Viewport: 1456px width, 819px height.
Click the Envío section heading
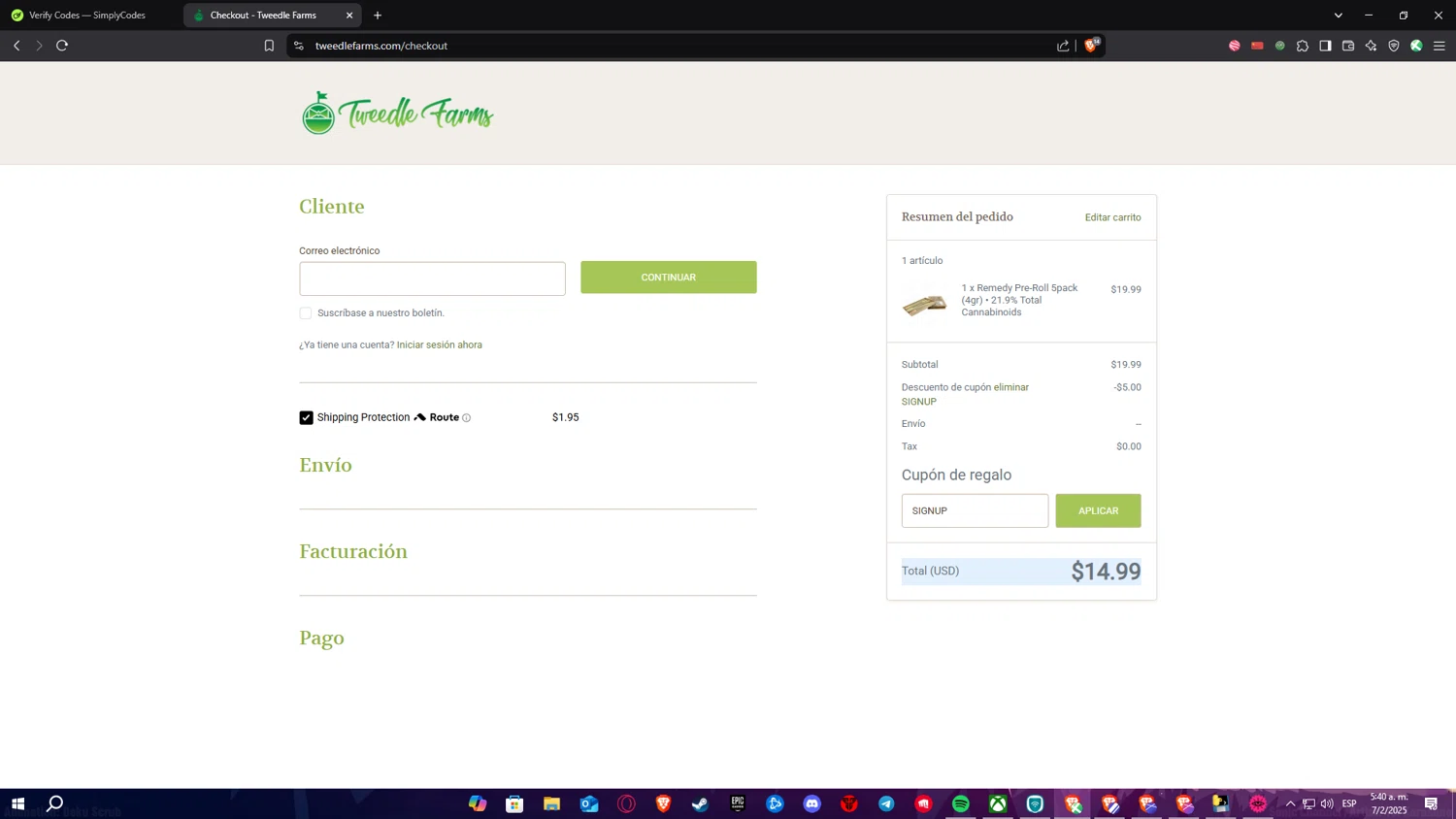pos(325,465)
